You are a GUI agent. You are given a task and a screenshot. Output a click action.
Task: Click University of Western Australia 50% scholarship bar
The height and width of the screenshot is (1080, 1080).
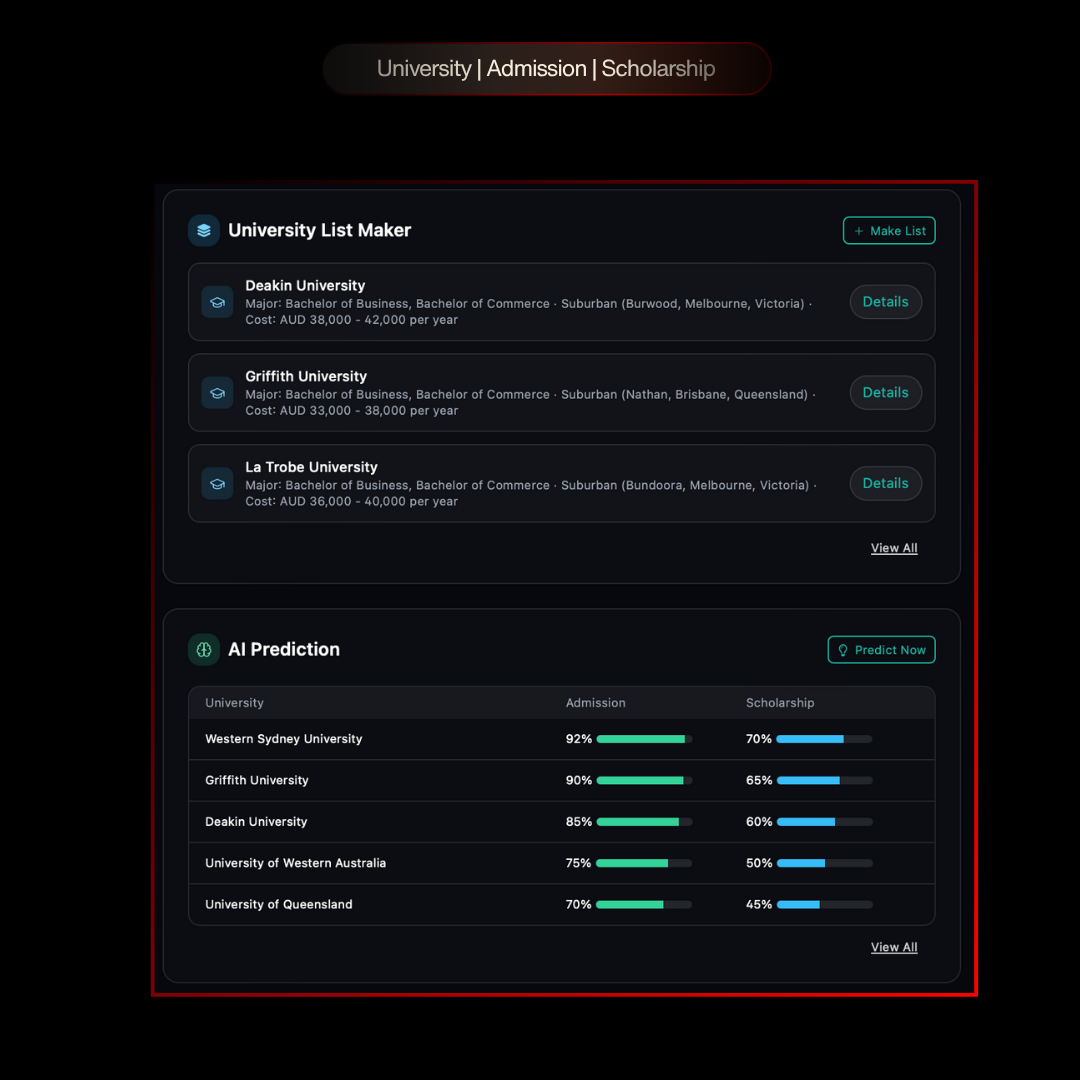tap(824, 863)
